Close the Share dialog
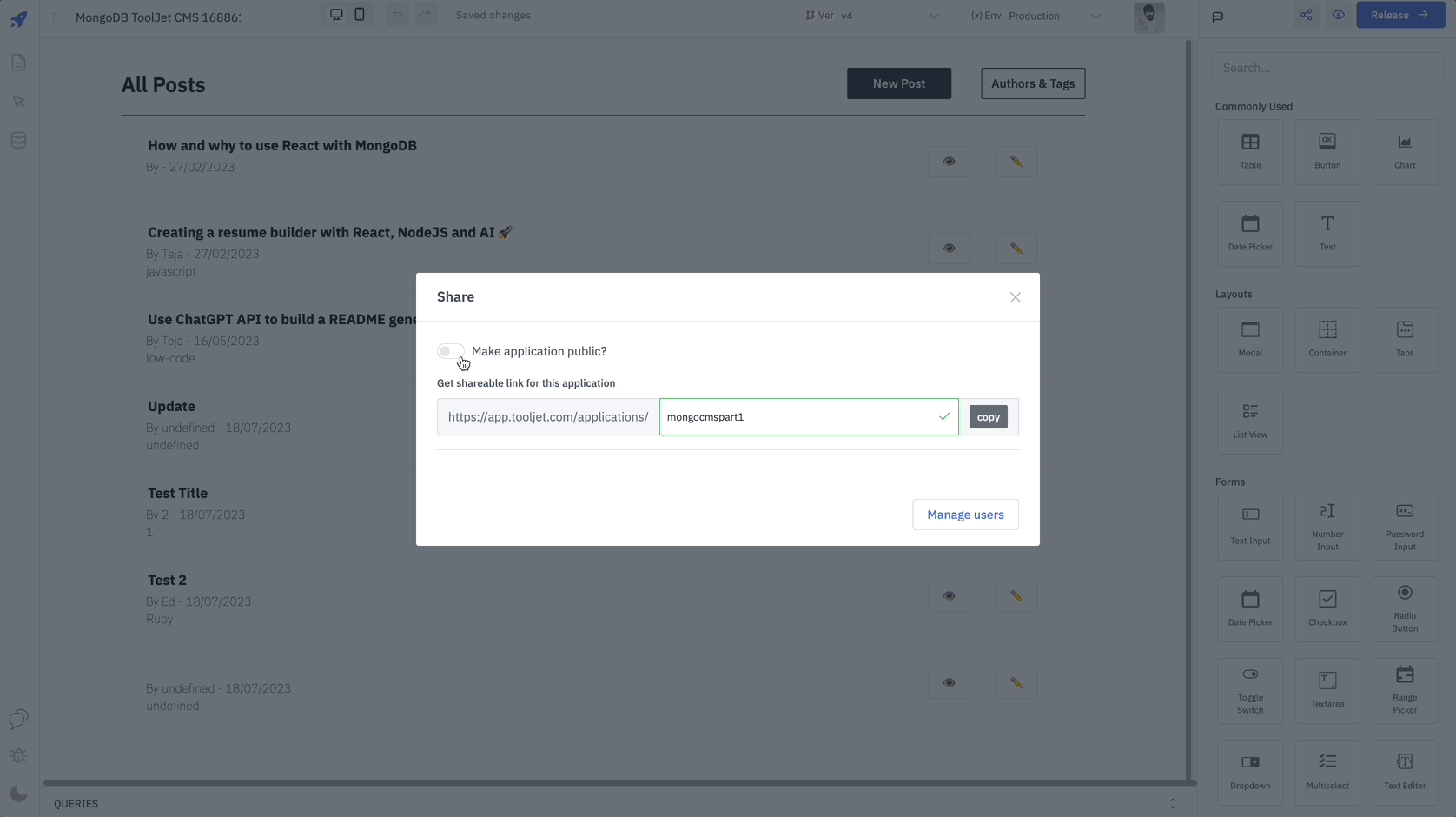 pyautogui.click(x=1015, y=297)
